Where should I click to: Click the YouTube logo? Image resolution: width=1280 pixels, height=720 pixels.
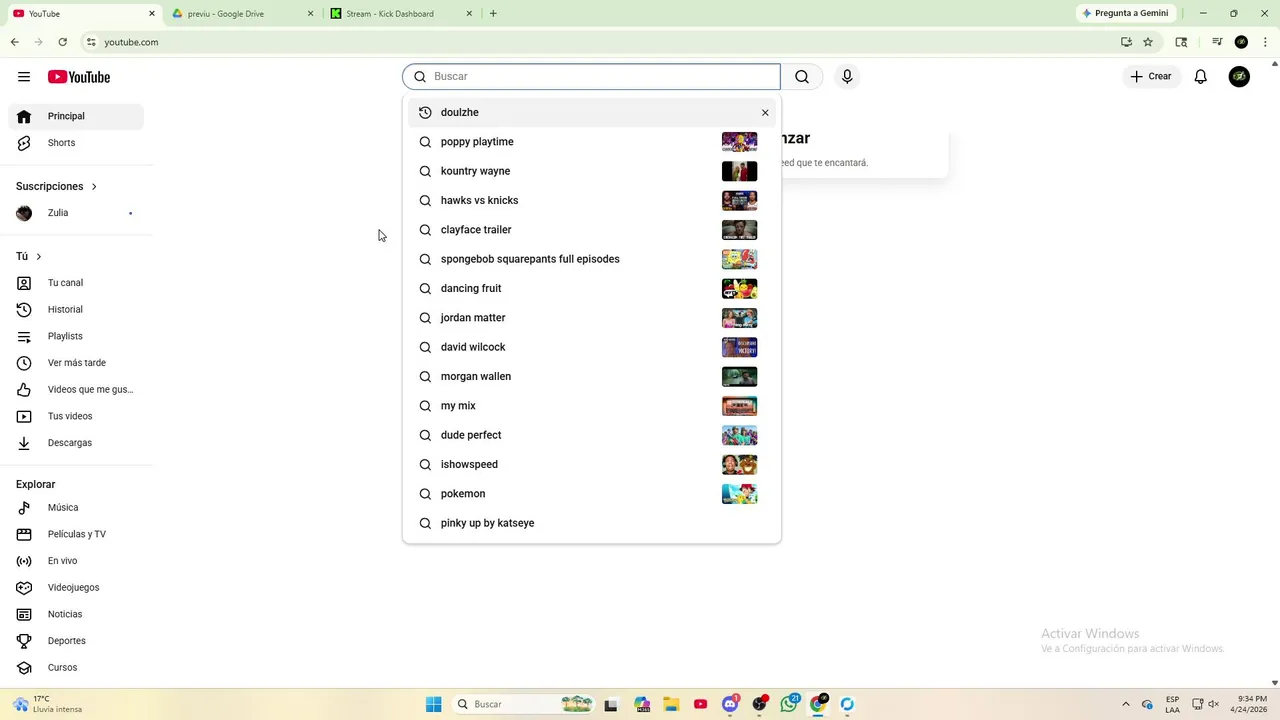[79, 77]
